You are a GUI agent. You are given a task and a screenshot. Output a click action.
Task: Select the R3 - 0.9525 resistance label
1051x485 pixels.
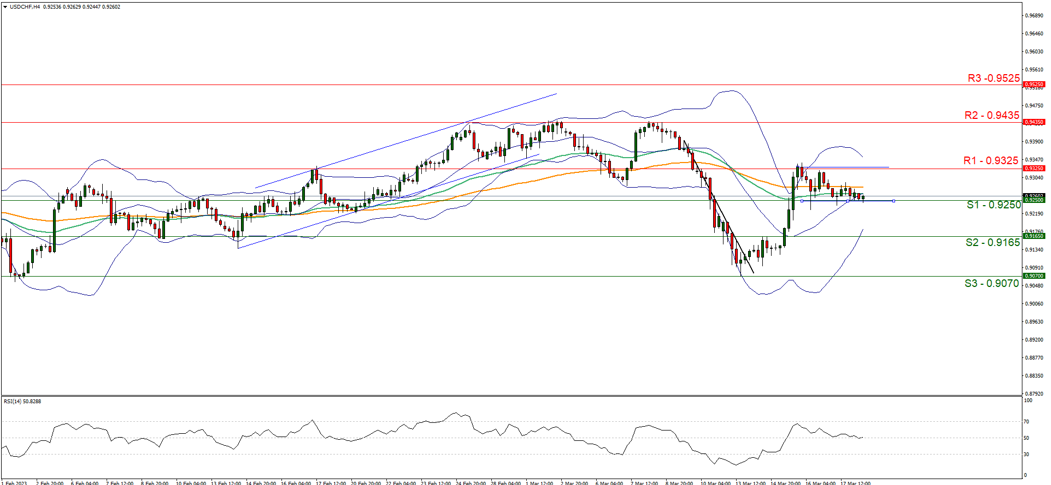point(993,77)
